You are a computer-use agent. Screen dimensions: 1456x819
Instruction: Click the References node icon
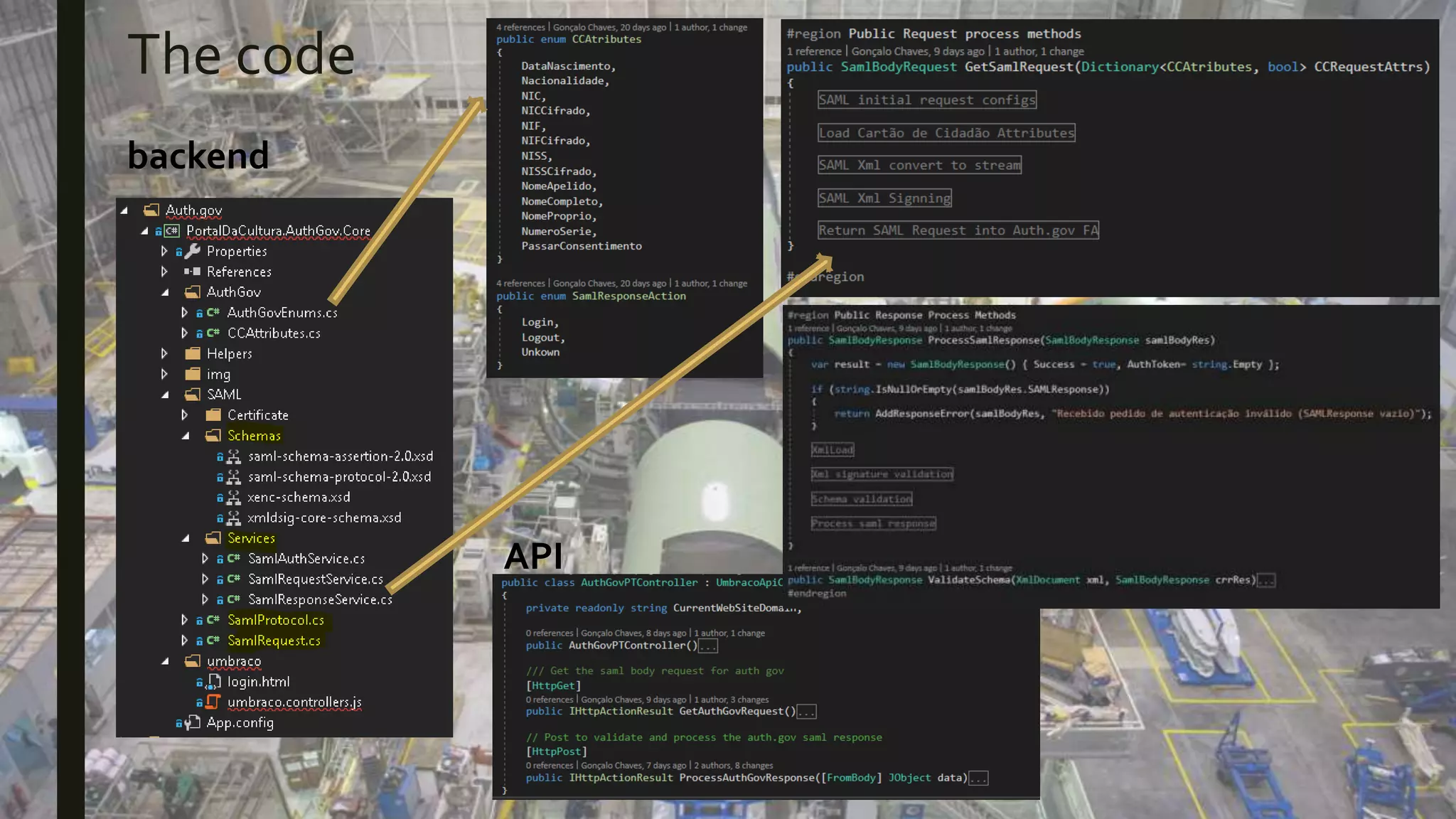(x=193, y=272)
